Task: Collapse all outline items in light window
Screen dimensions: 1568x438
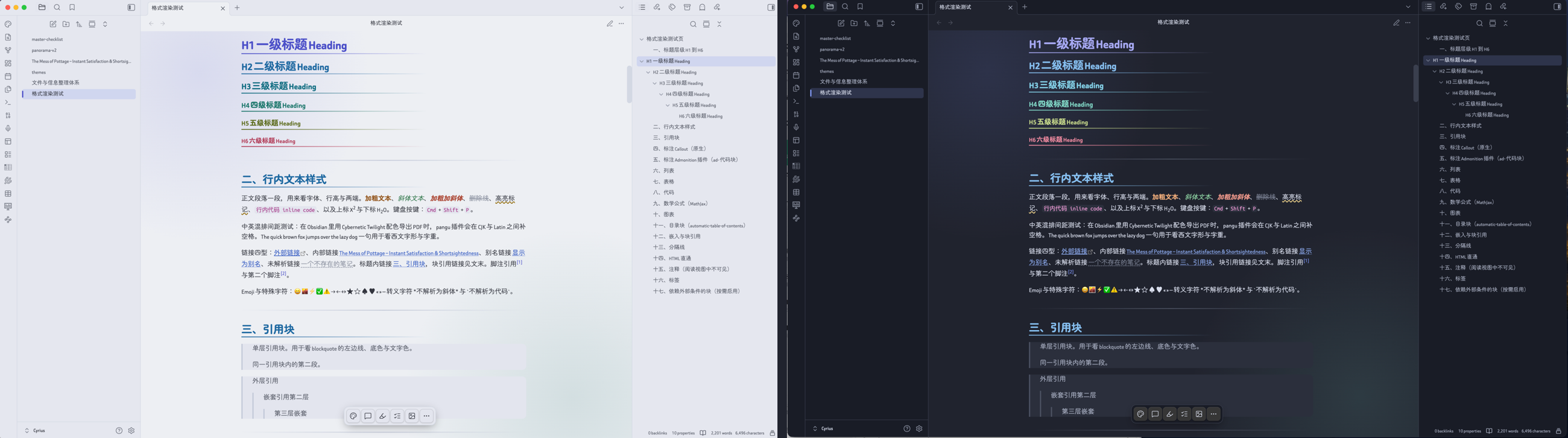Action: tap(719, 24)
